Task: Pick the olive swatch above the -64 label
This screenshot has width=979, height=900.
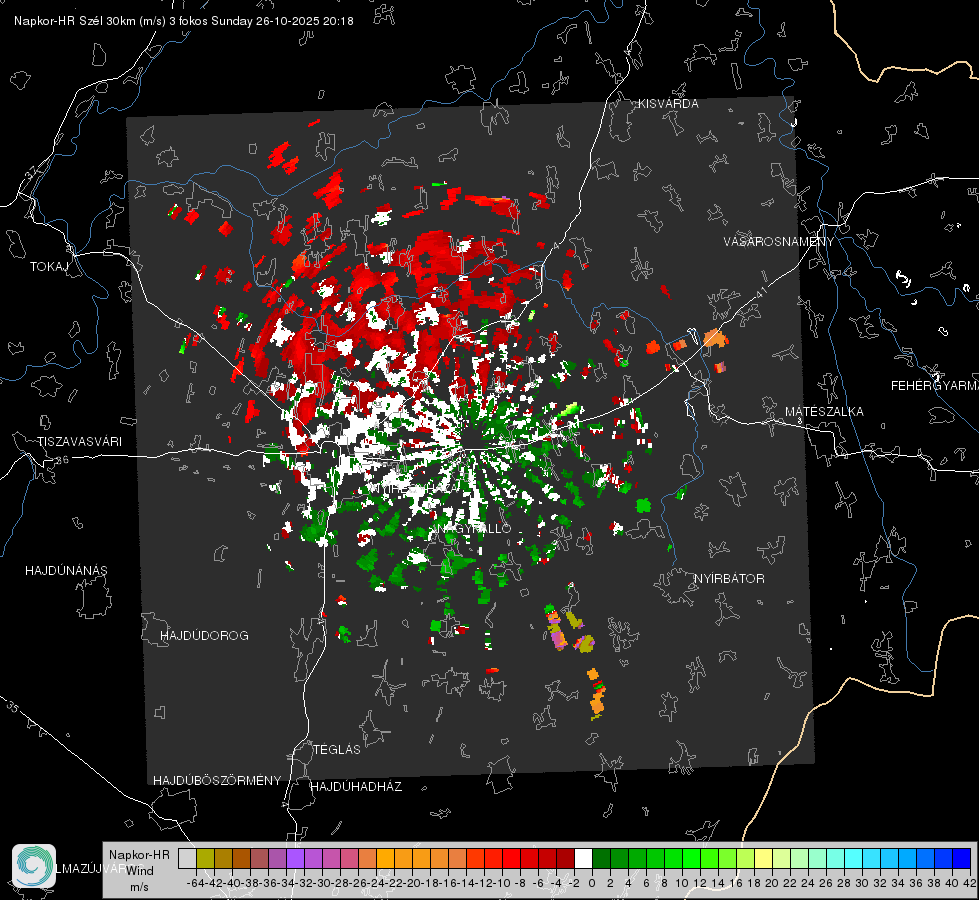Action: [205, 858]
